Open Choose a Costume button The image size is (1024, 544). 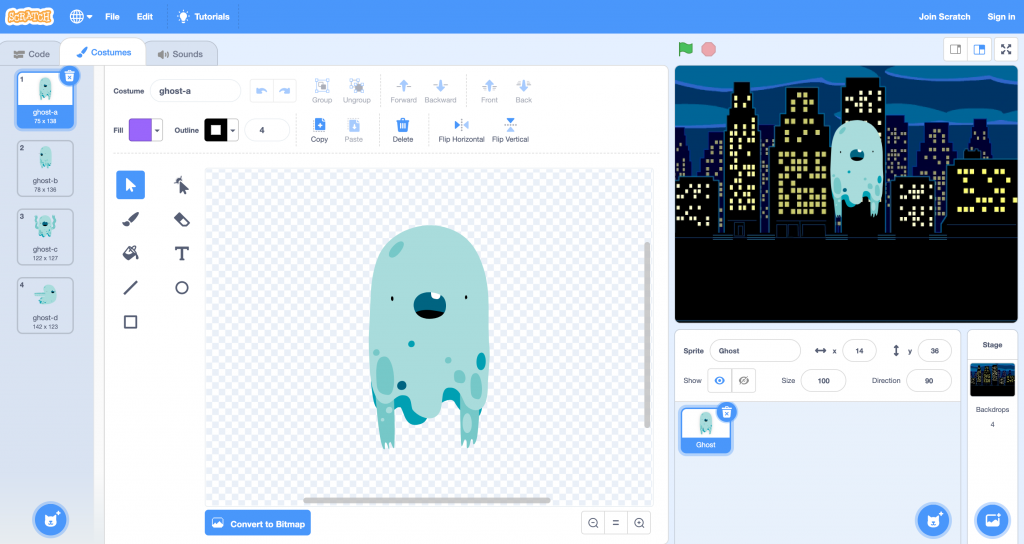point(51,520)
